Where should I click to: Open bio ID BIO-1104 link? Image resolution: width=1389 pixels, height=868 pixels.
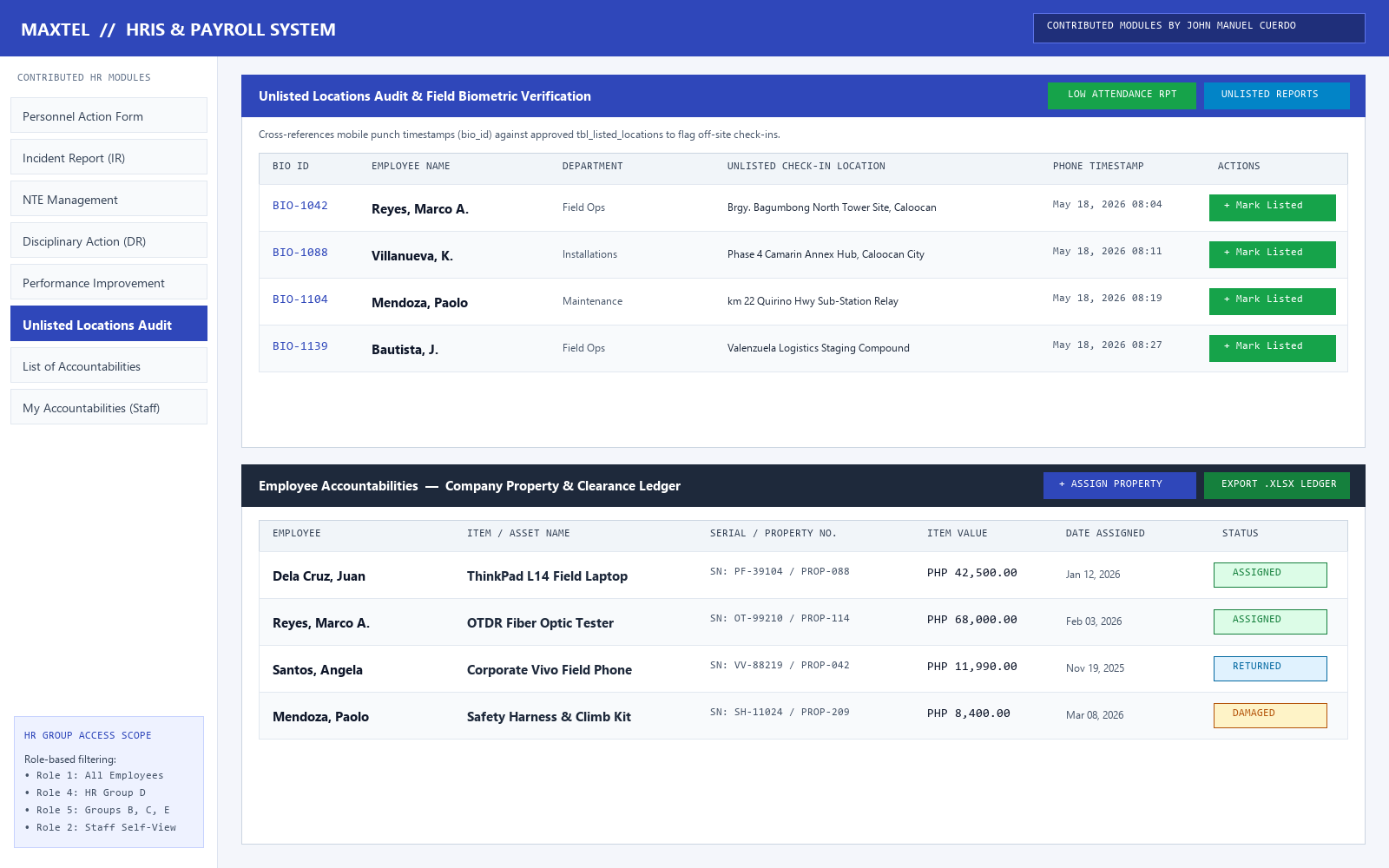300,299
